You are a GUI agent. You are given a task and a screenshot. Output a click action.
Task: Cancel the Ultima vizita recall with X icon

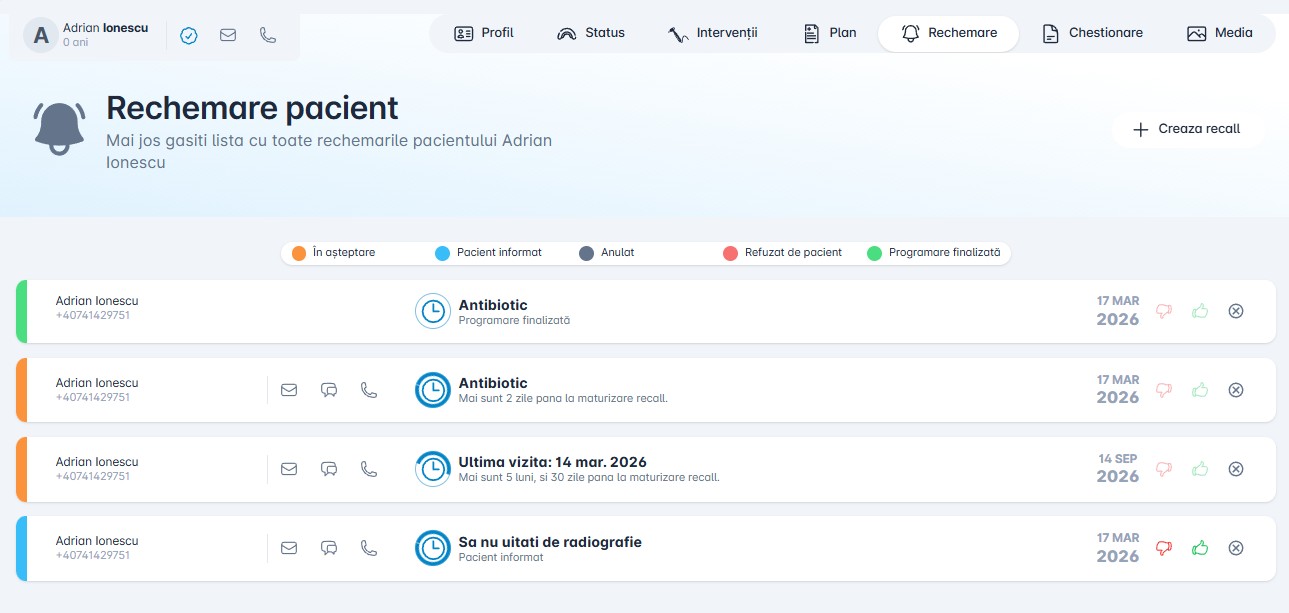tap(1236, 469)
